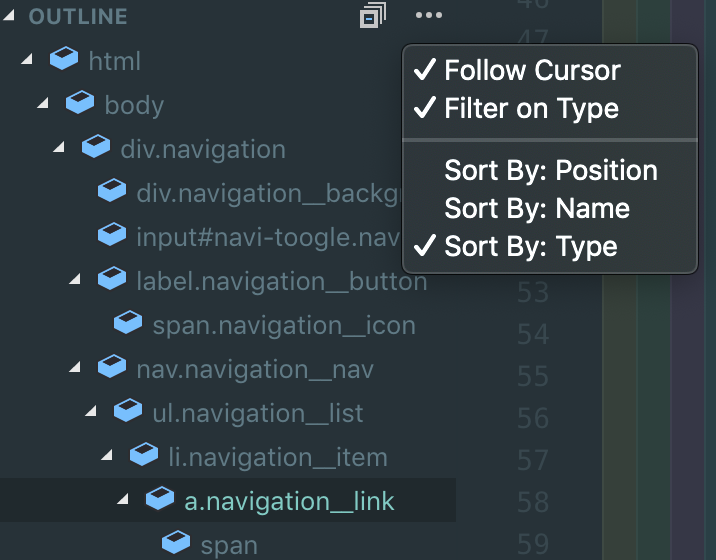The height and width of the screenshot is (560, 716).
Task: Open the Outline More Actions ellipsis
Action: (x=428, y=16)
